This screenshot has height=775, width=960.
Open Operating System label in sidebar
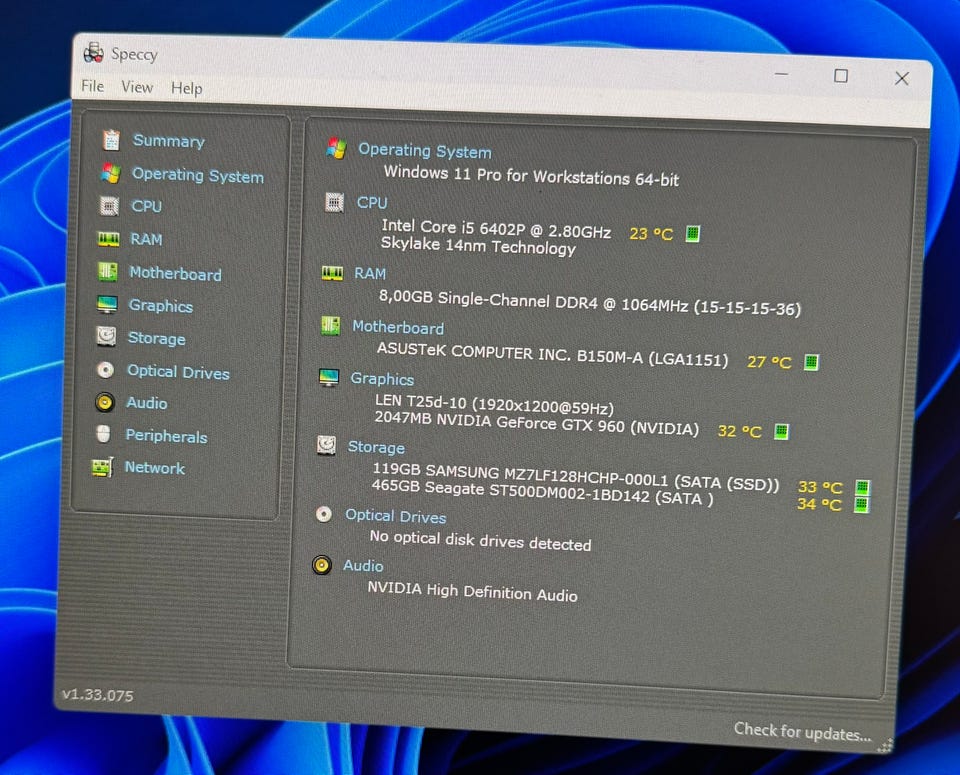point(198,176)
